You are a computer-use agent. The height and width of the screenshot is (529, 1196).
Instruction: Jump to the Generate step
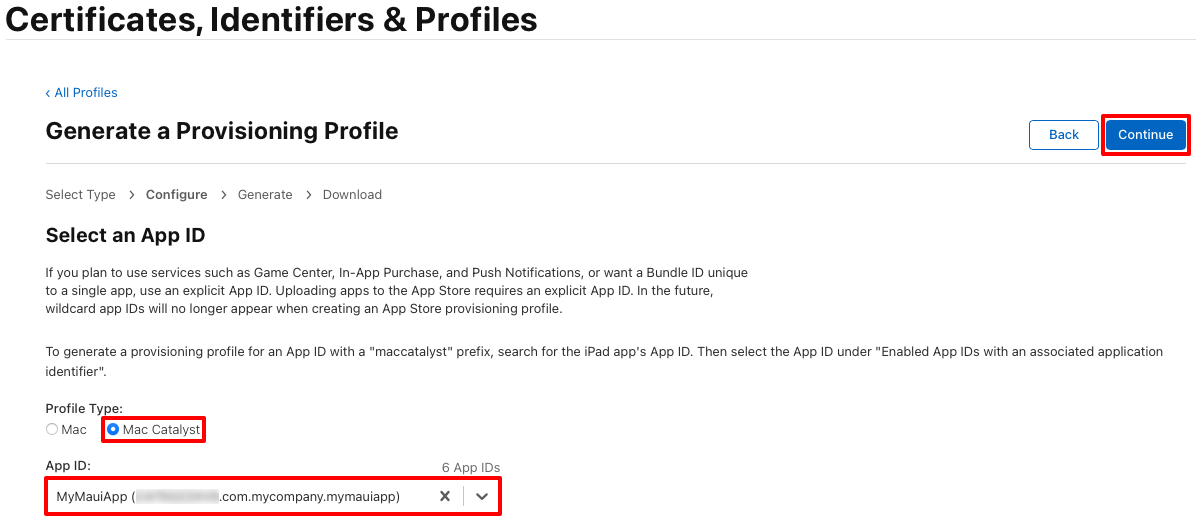tap(265, 194)
